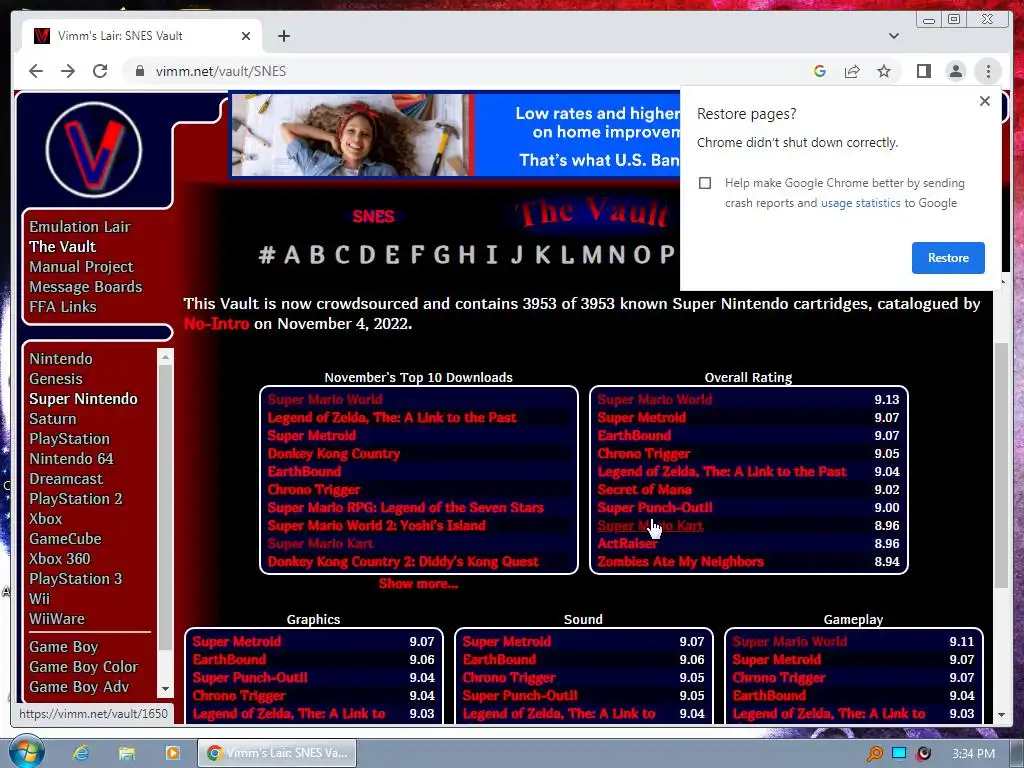1024x768 pixels.
Task: Open Chrome three-dot menu
Action: [x=988, y=71]
